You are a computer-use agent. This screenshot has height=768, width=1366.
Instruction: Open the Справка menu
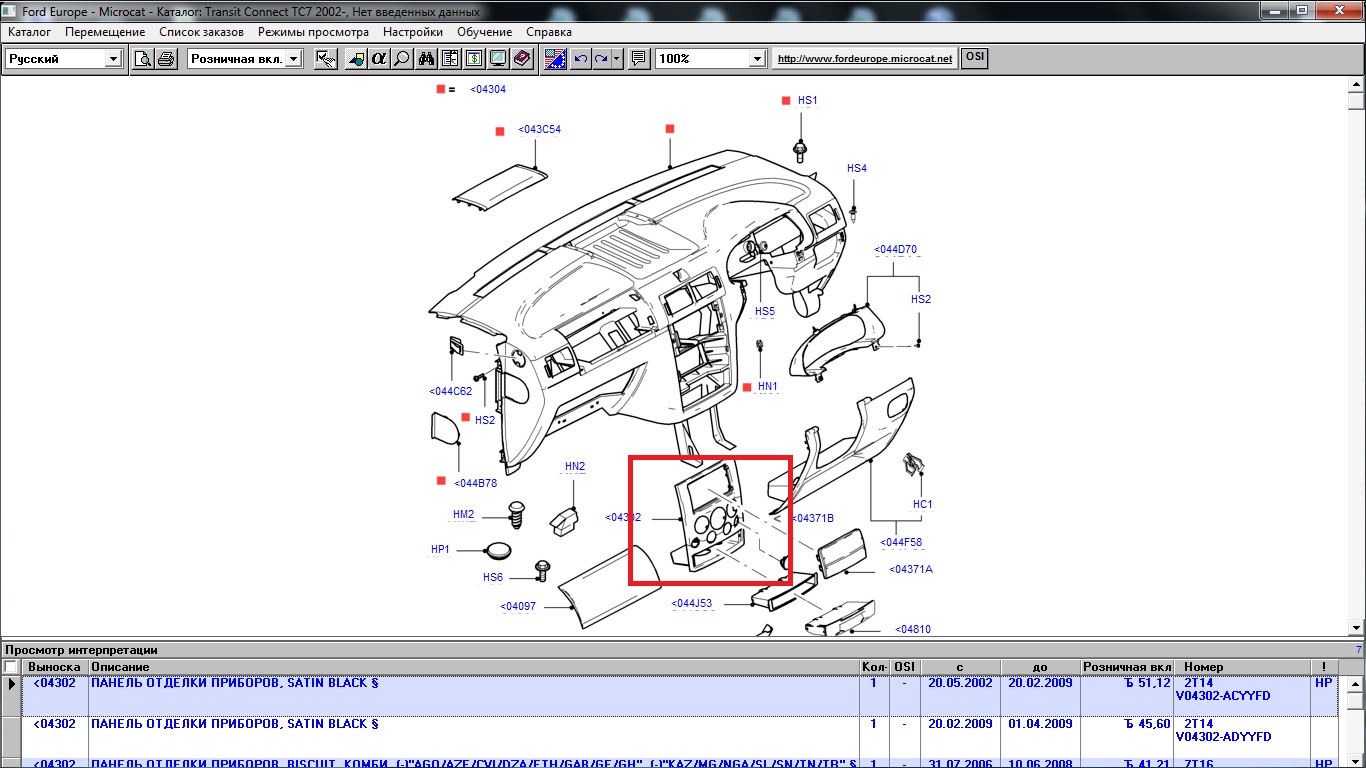(x=549, y=32)
